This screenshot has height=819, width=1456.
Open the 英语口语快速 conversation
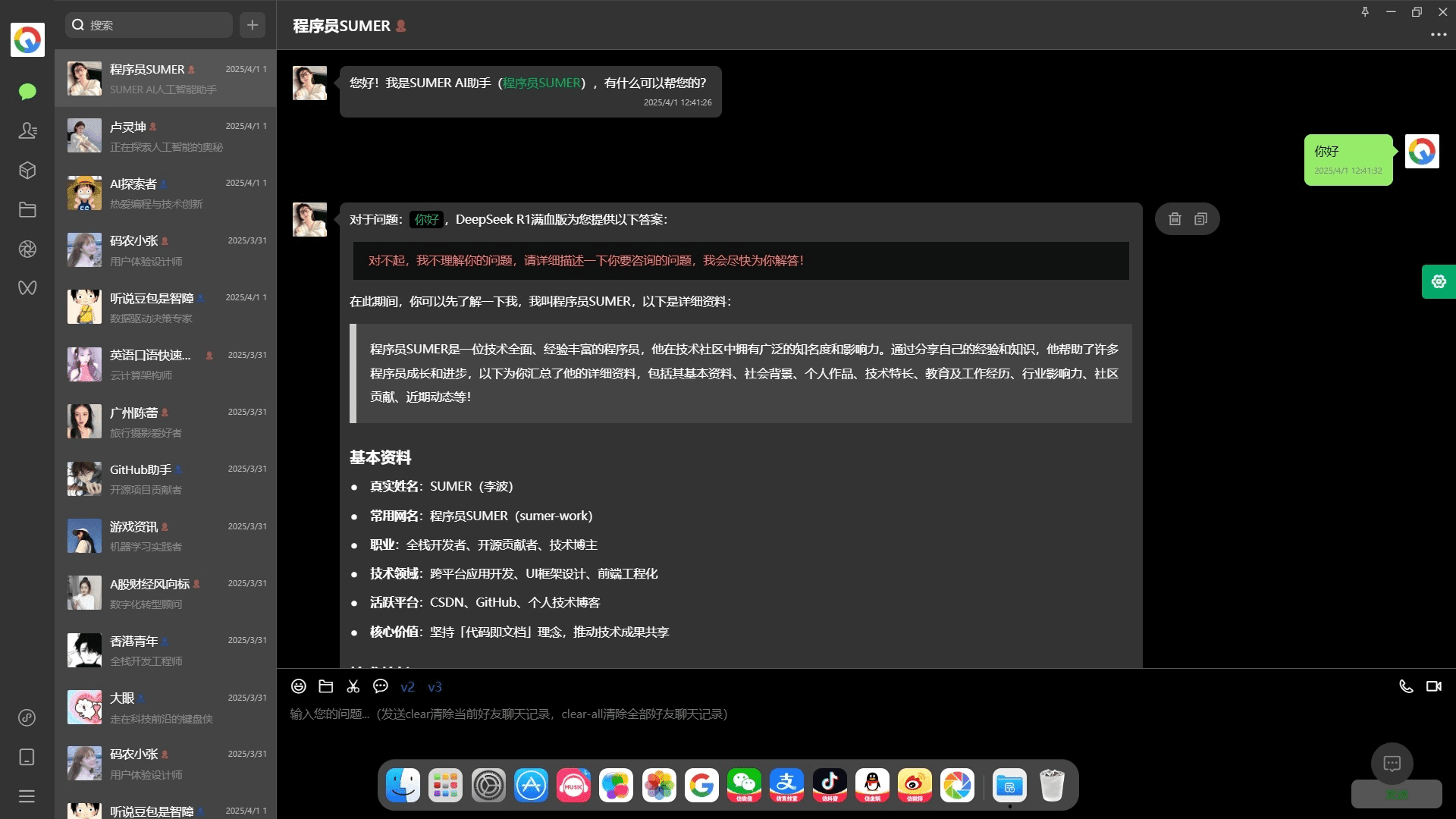[165, 365]
